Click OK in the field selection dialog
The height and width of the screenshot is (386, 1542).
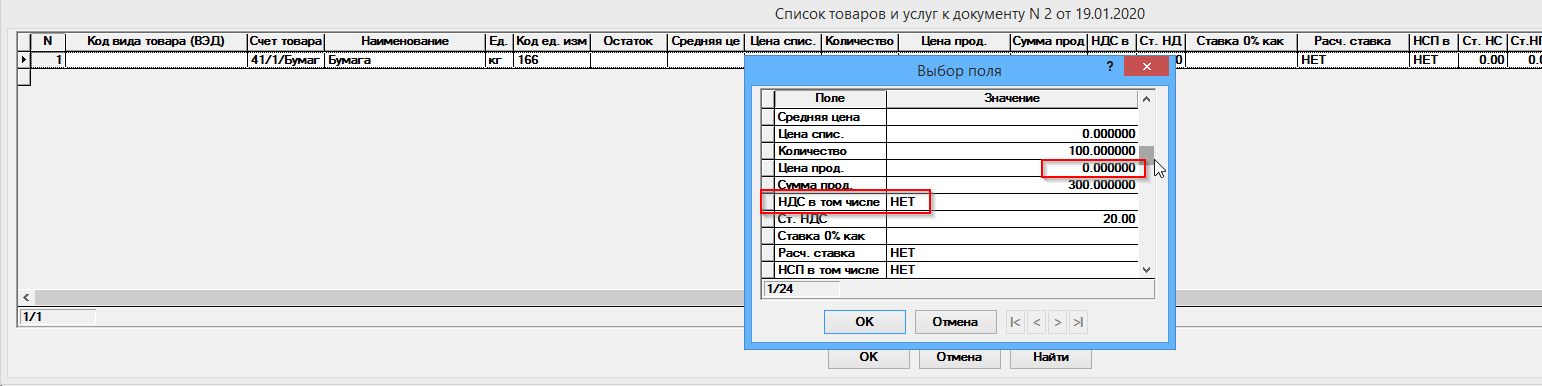[865, 322]
